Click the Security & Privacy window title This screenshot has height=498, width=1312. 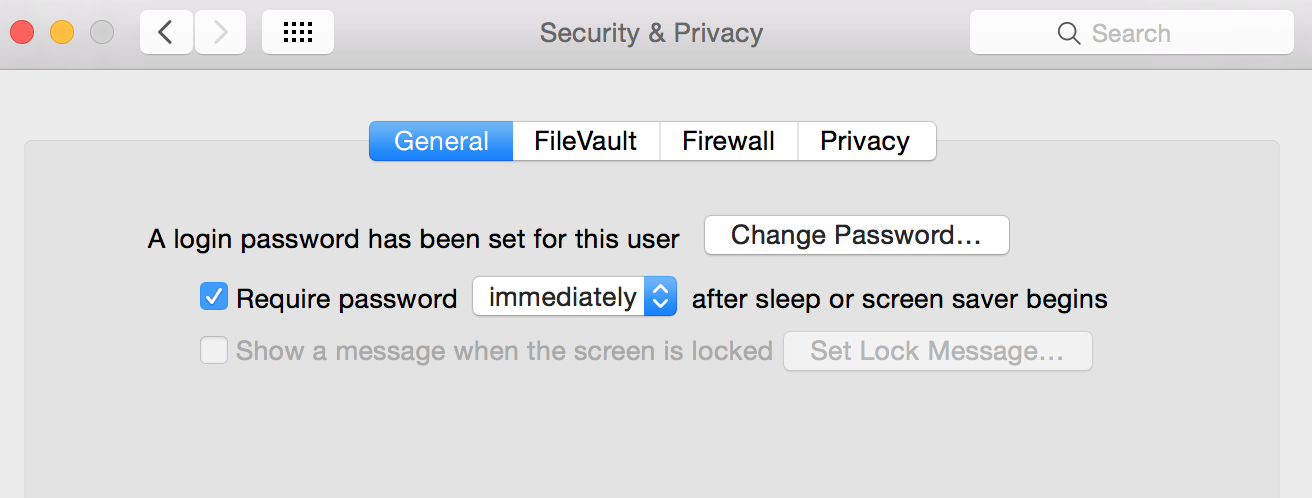[x=651, y=33]
